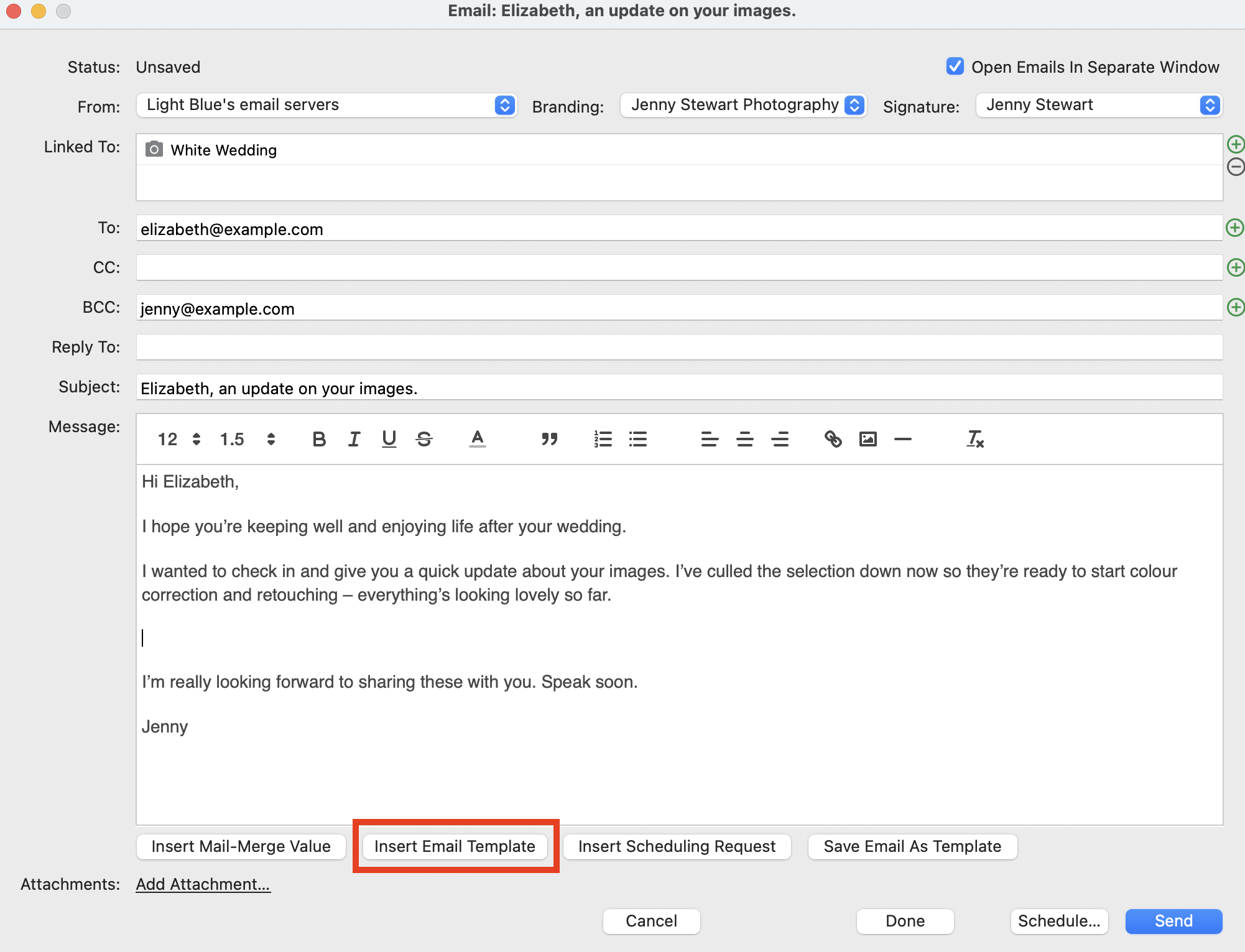Clear formatting with the Tx icon
This screenshot has width=1245, height=952.
point(974,439)
